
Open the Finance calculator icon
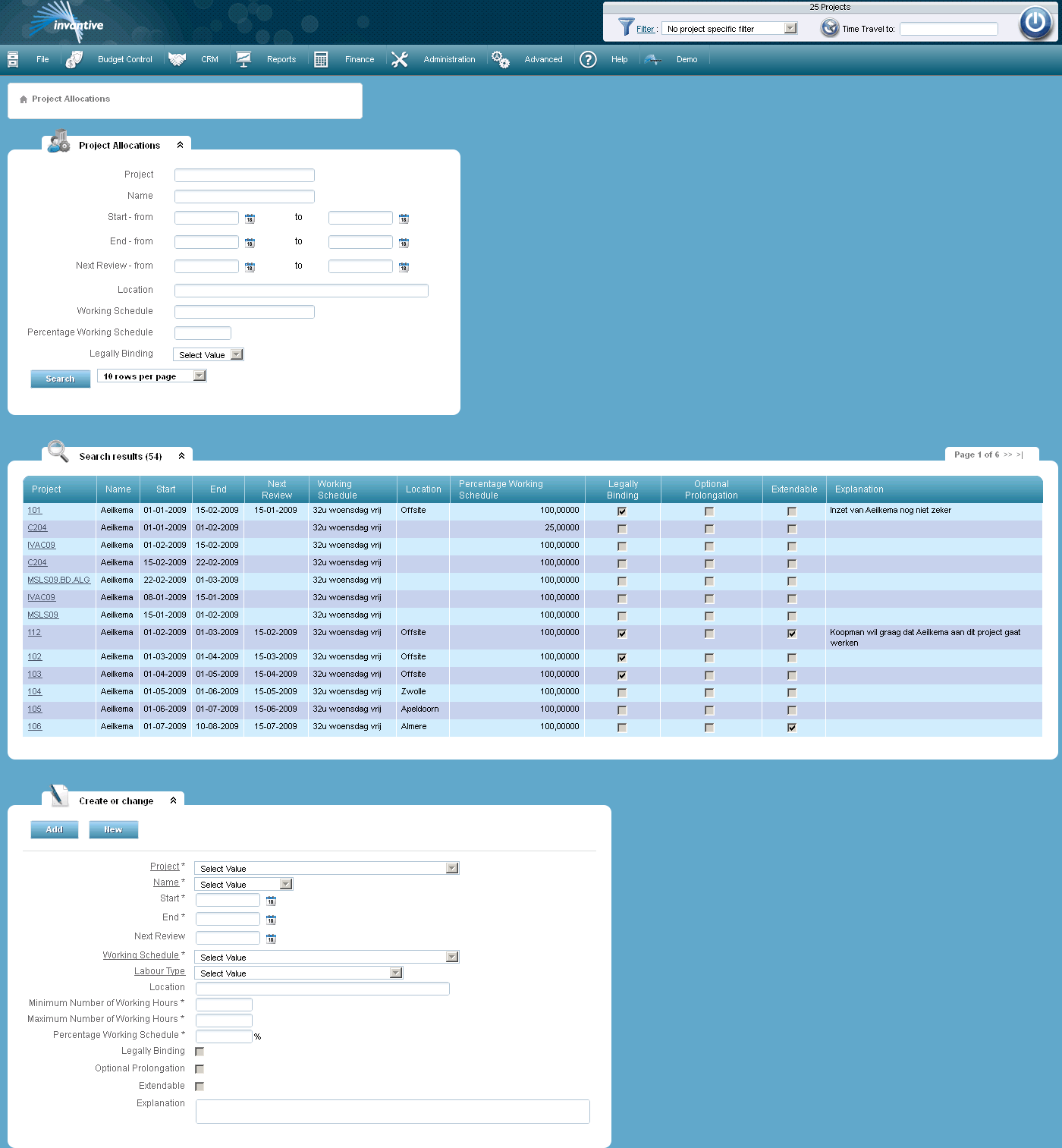tap(321, 58)
